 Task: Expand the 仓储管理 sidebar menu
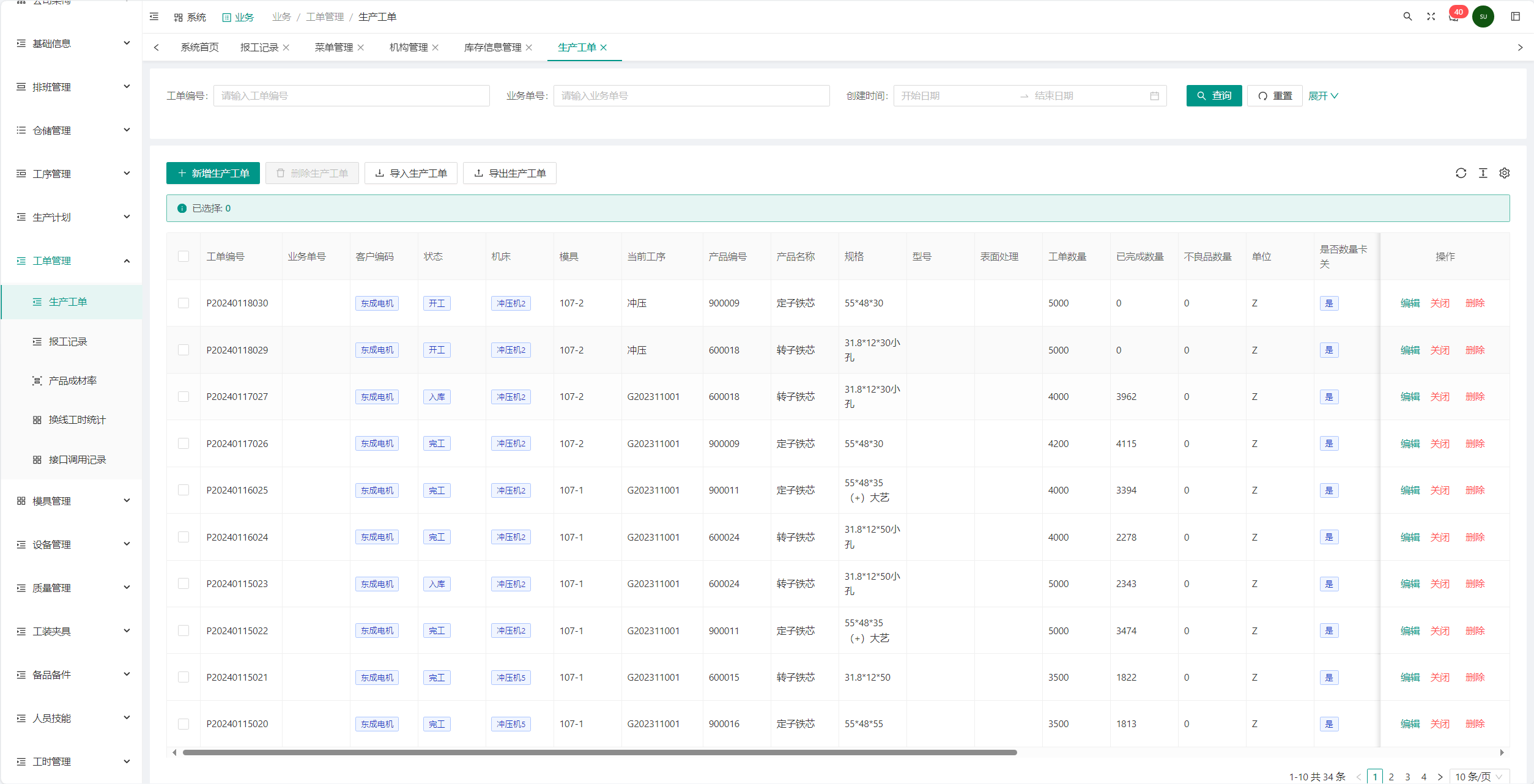pos(72,130)
